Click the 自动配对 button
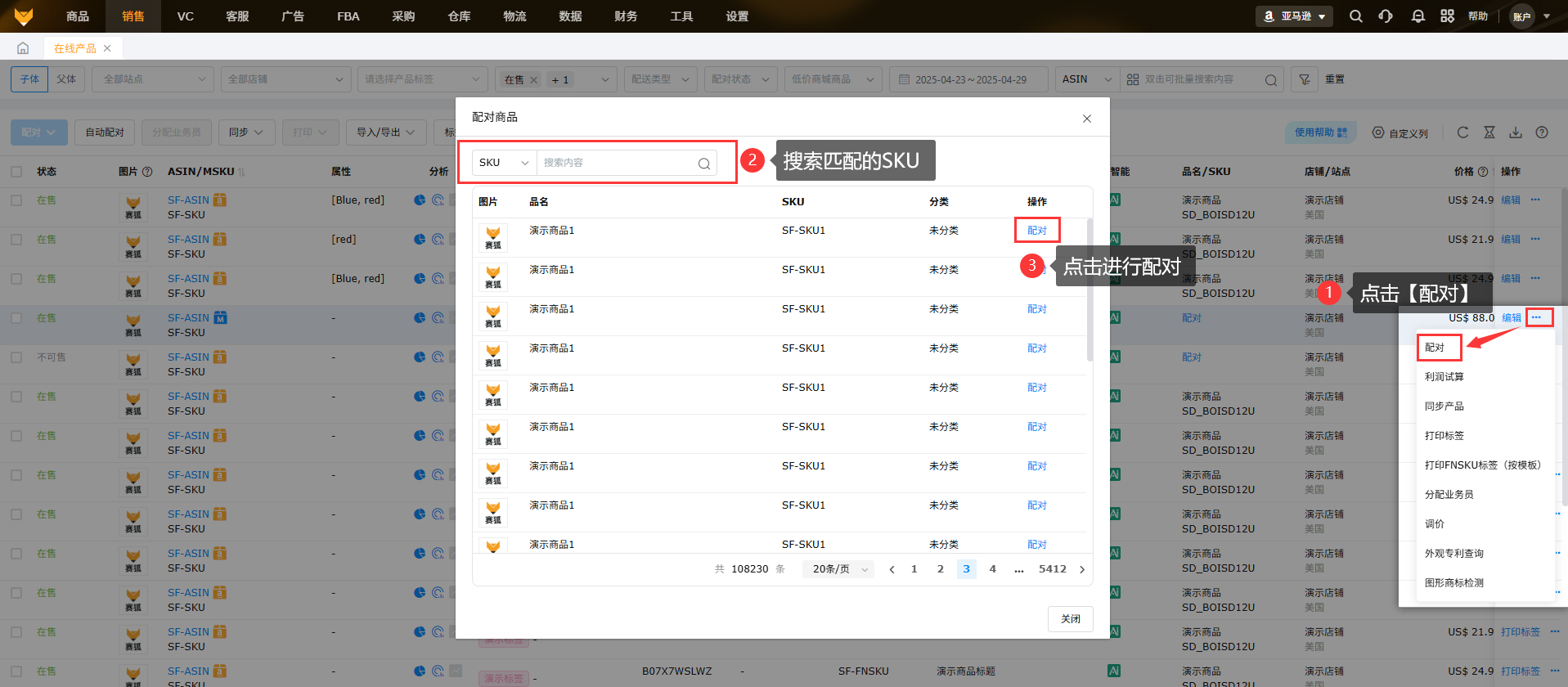The width and height of the screenshot is (1568, 687). click(x=105, y=132)
